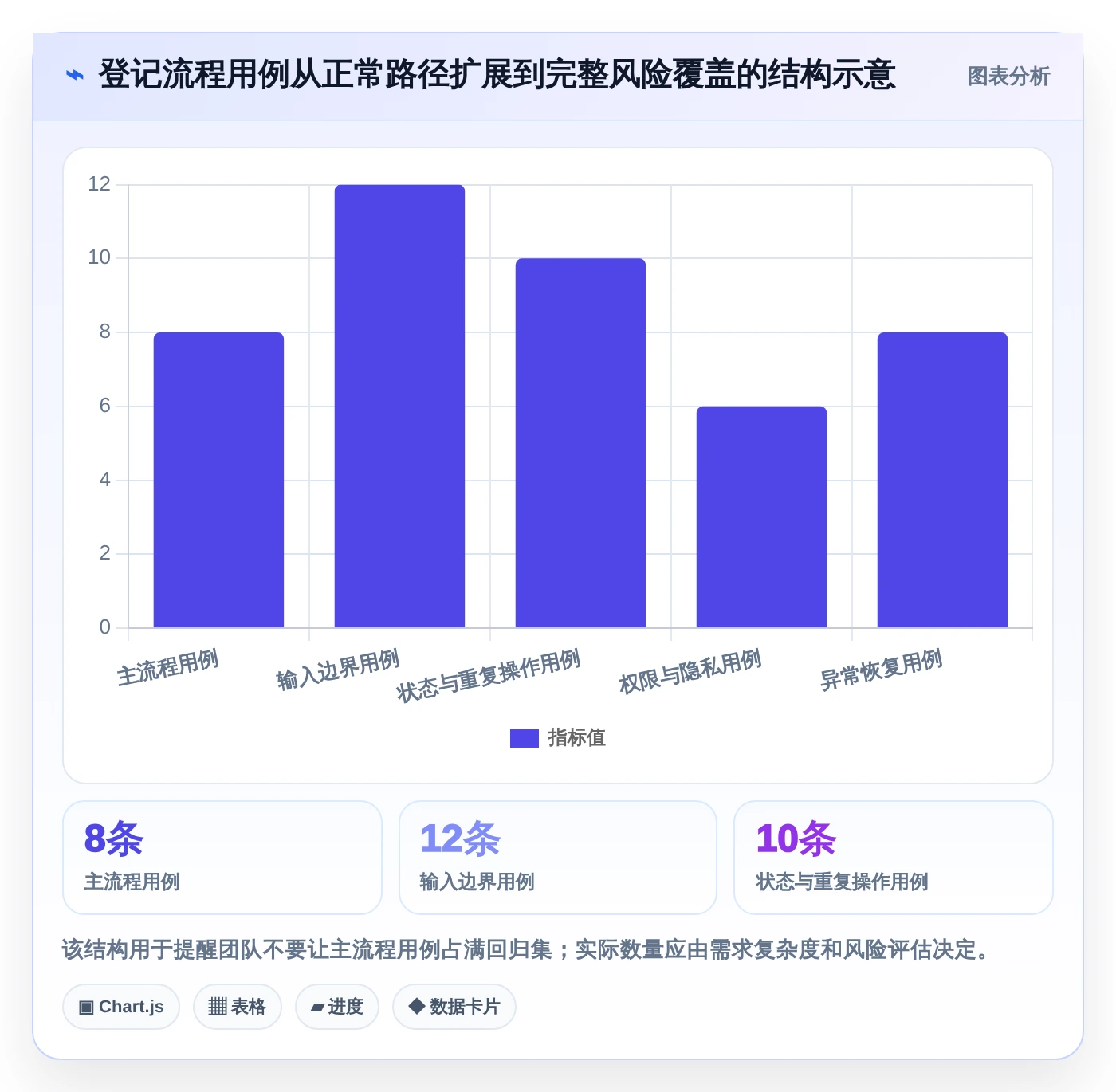1116x1092 pixels.
Task: Click the 输入边界用例 bar in the chart
Action: 399,407
